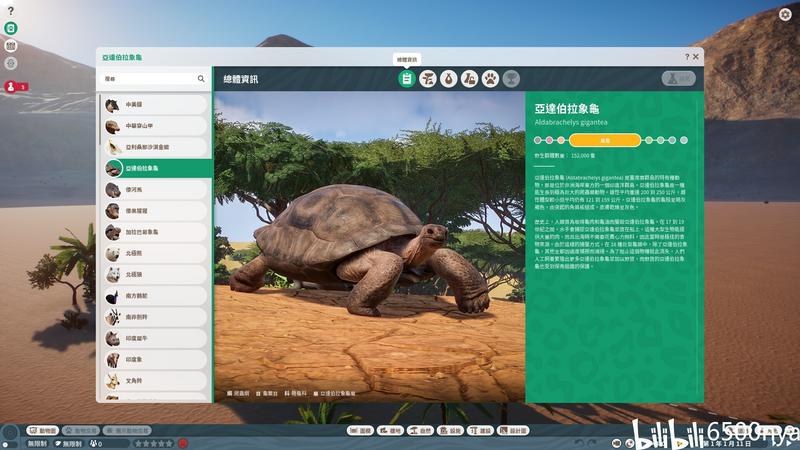Open the Zoopedia window help question mark
800x450 pixels.
tap(687, 57)
